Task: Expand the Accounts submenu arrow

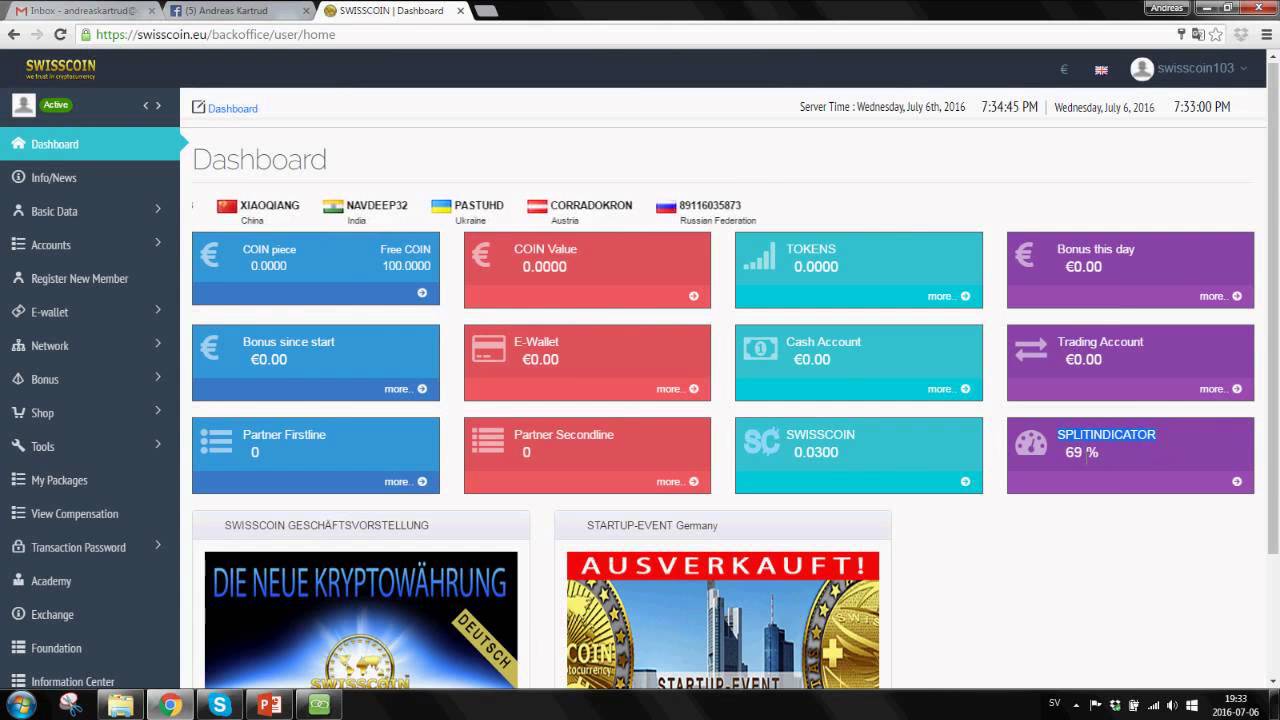Action: click(158, 243)
